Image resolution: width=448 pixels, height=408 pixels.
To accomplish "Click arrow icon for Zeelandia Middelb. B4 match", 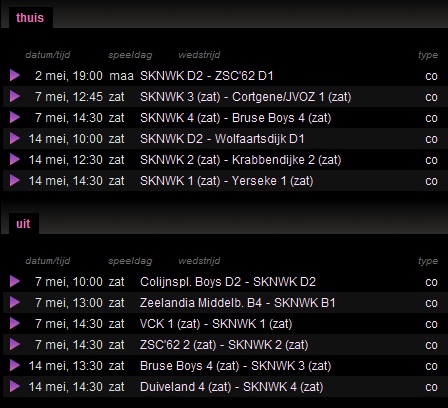I will click(x=15, y=302).
